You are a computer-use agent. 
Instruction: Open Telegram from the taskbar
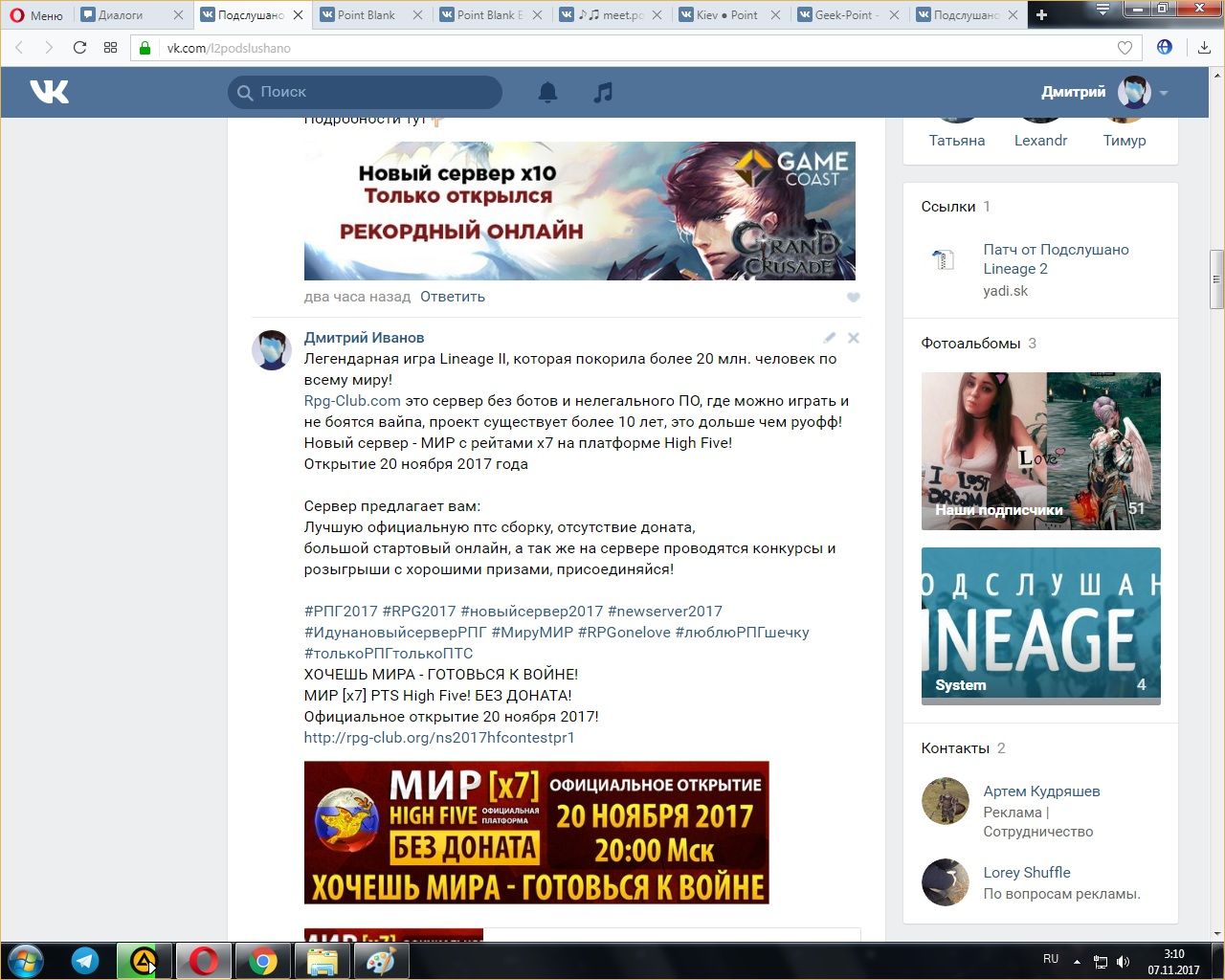click(85, 961)
